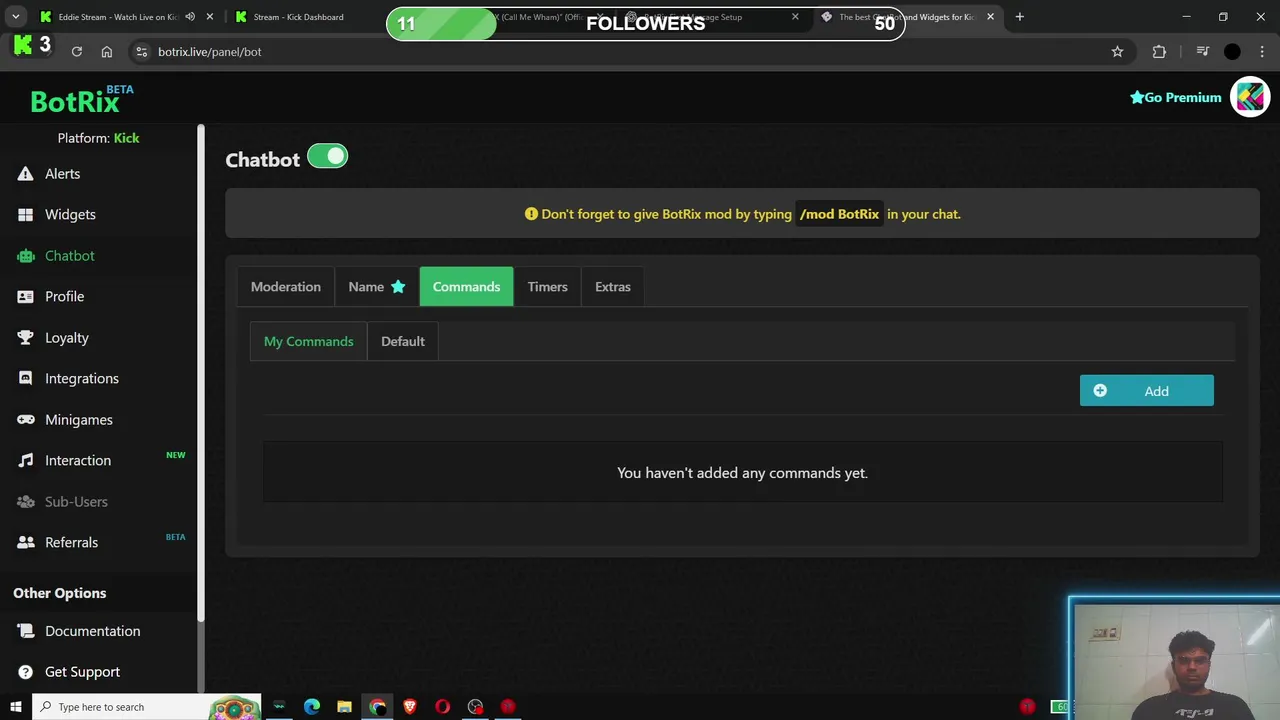Open the Minigames page from sidebar

coord(79,420)
